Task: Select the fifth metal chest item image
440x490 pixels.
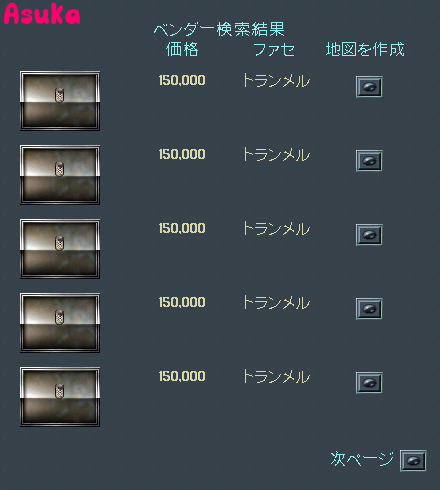Action: click(60, 397)
